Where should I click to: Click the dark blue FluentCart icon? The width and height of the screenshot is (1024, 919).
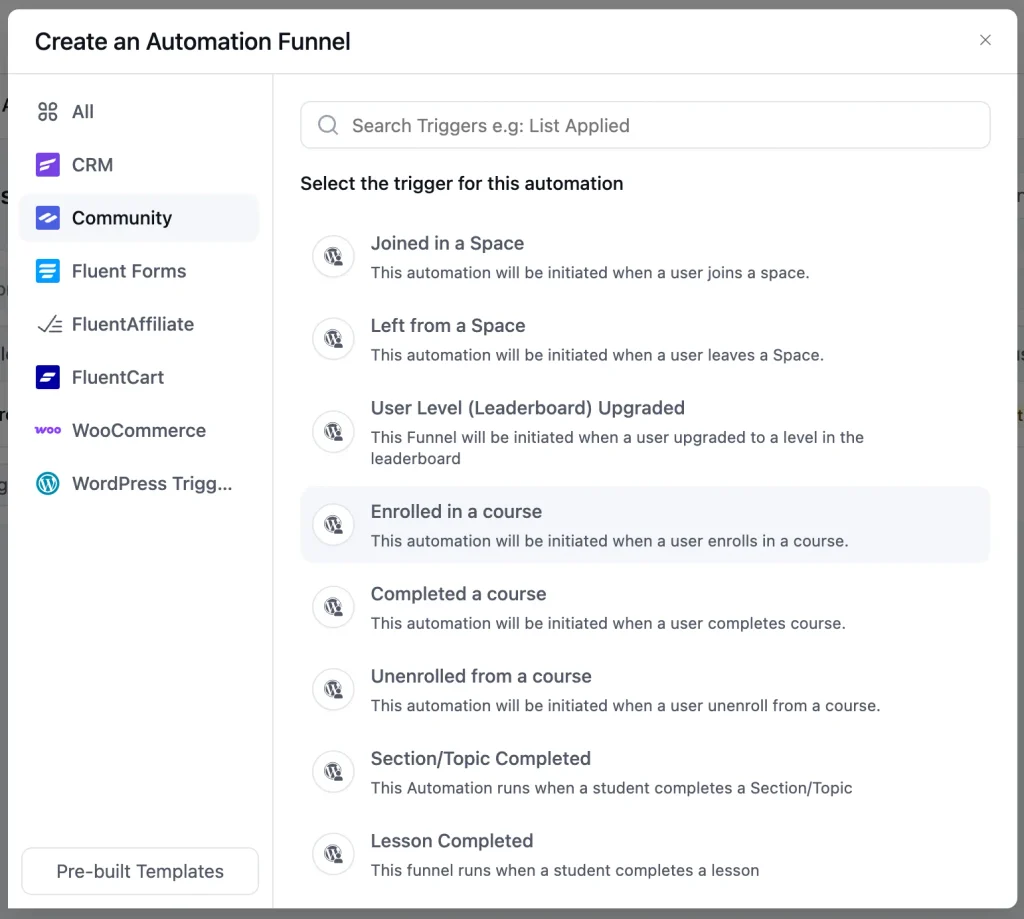pos(48,377)
